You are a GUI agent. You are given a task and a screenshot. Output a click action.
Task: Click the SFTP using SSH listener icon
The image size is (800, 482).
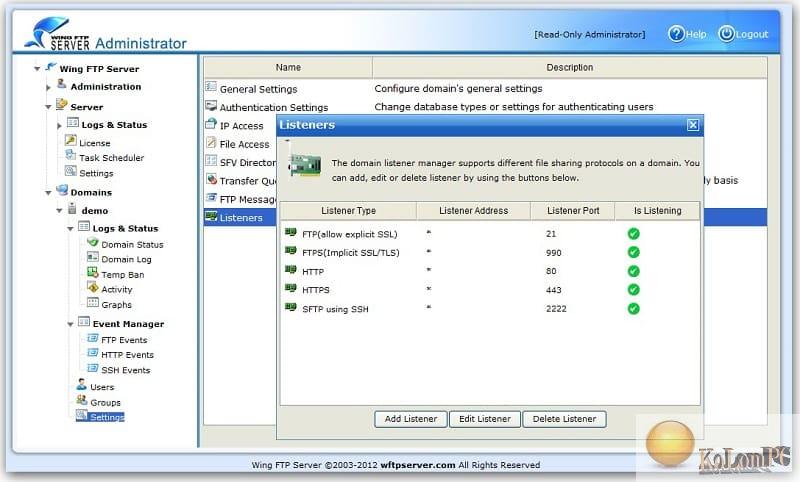[x=291, y=308]
